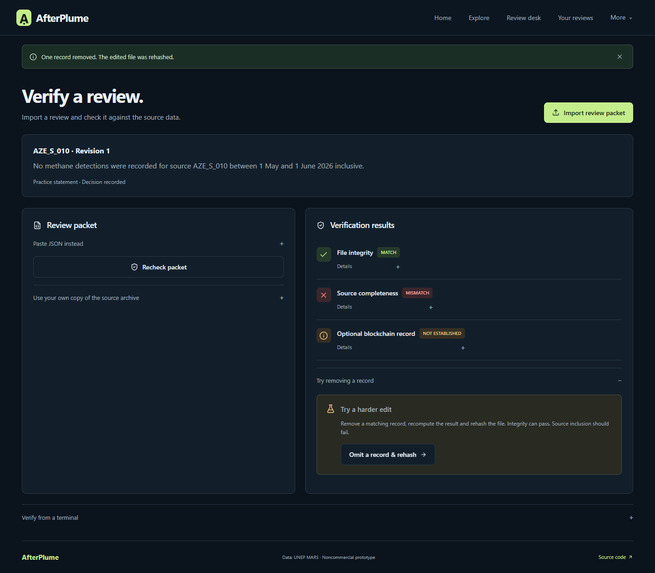Click the info icon in the notification banner
This screenshot has height=573, width=655.
click(x=33, y=57)
